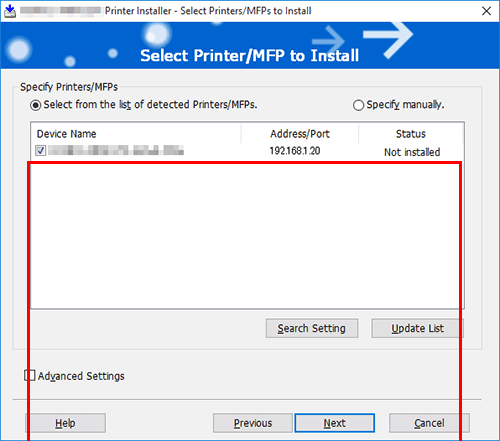Refresh printers with Update List

417,328
